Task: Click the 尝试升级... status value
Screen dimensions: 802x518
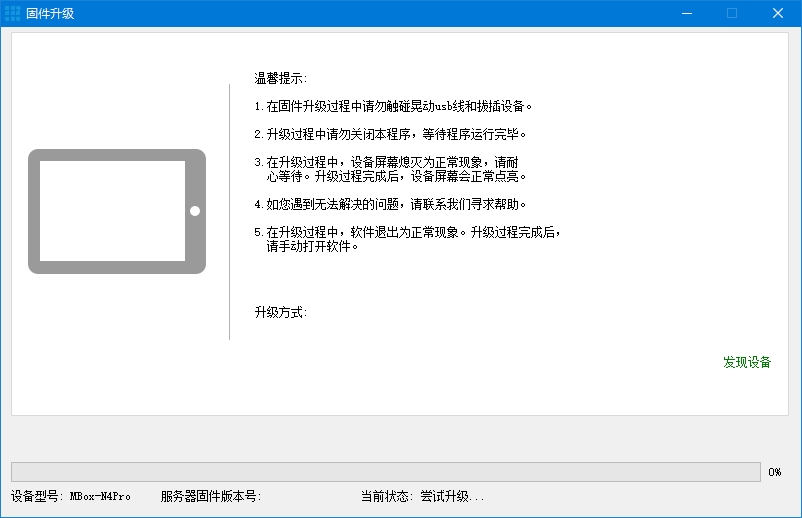Action: pos(452,496)
